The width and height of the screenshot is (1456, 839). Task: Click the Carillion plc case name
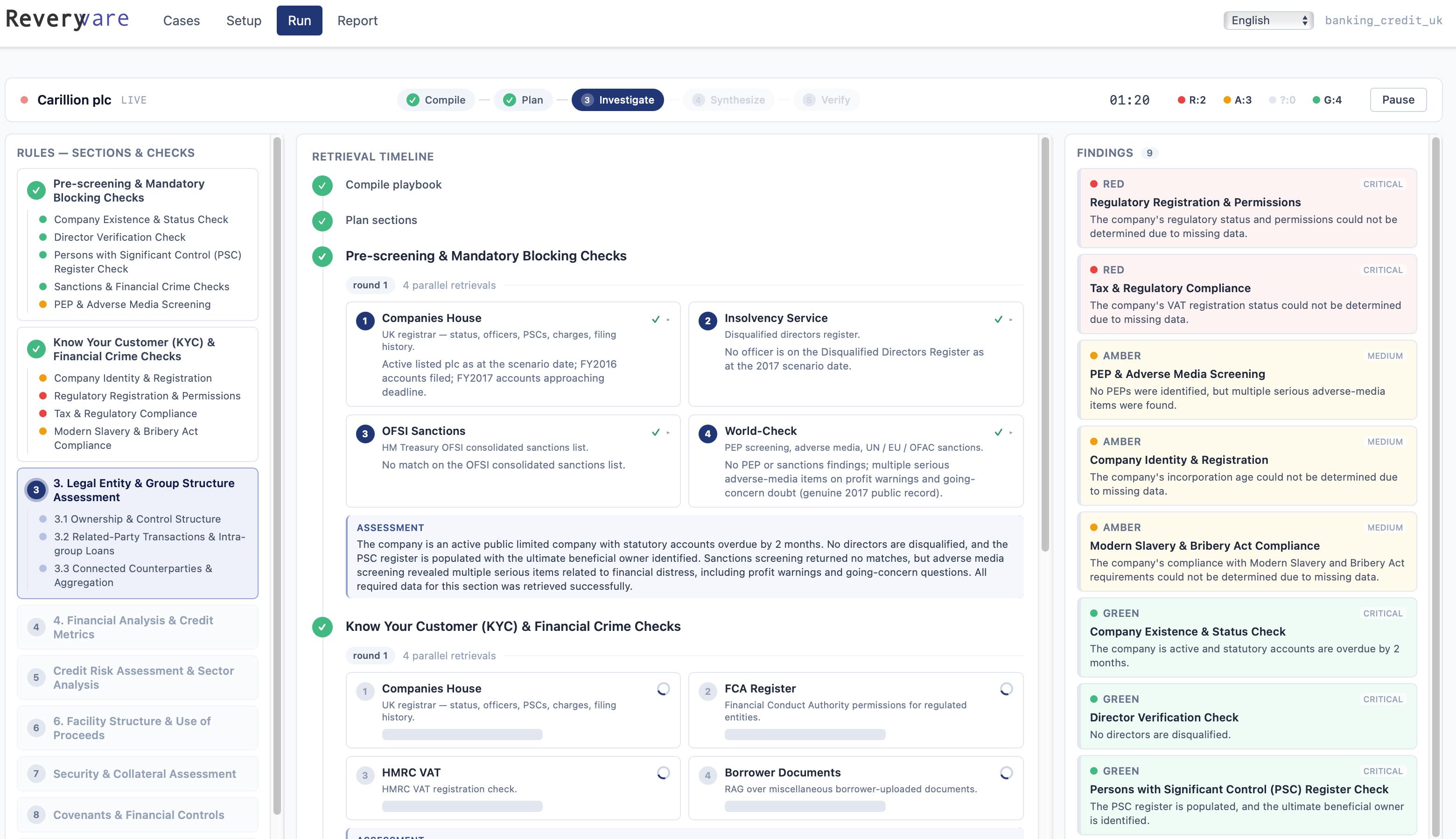(x=74, y=100)
